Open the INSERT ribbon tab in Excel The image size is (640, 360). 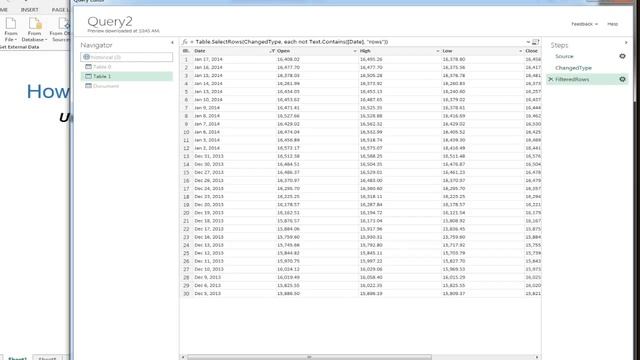pos(29,9)
